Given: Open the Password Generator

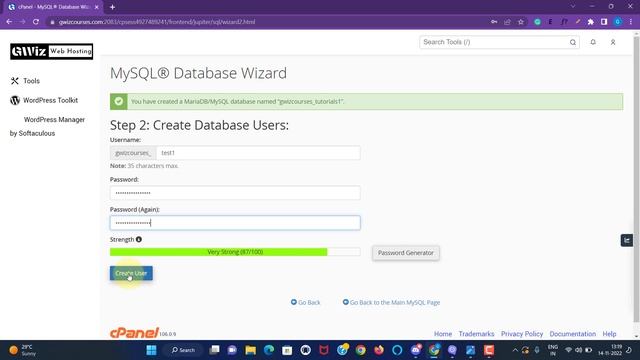Looking at the screenshot, I should [x=406, y=253].
